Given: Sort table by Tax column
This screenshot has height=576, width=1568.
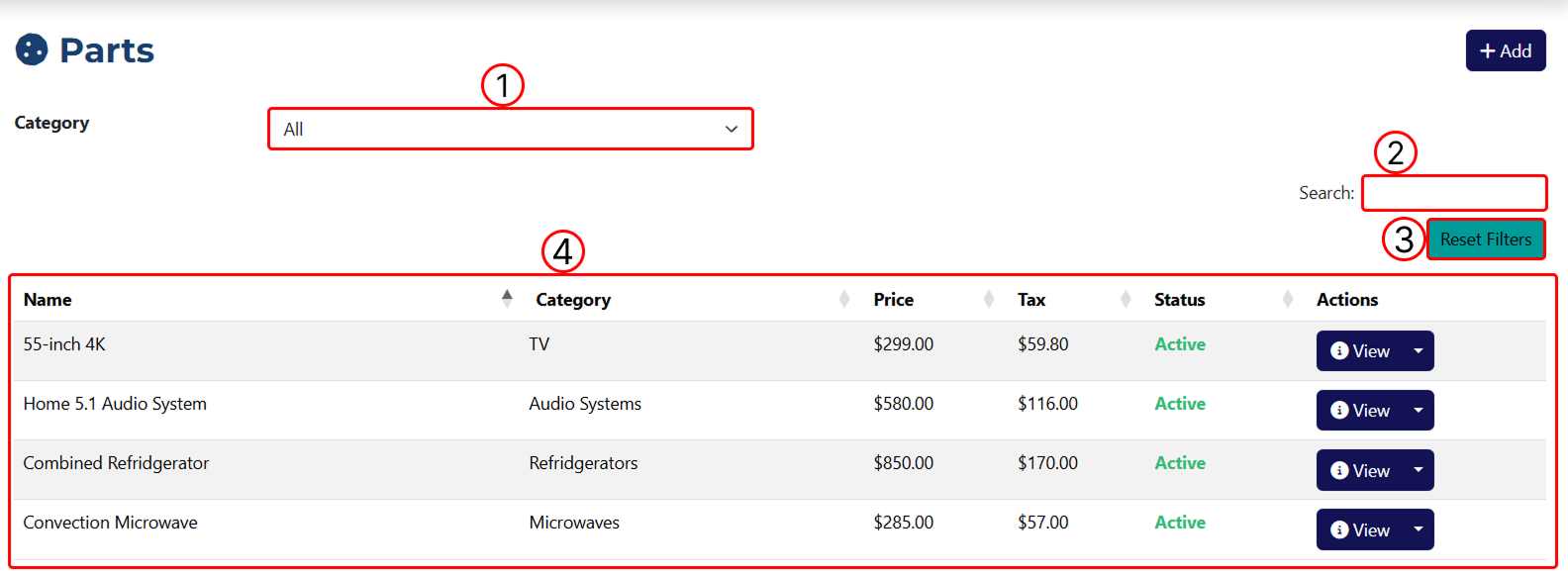Looking at the screenshot, I should 1031,300.
